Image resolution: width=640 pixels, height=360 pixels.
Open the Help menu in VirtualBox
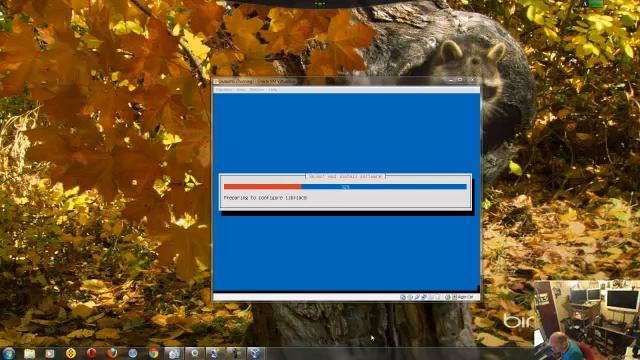273,89
